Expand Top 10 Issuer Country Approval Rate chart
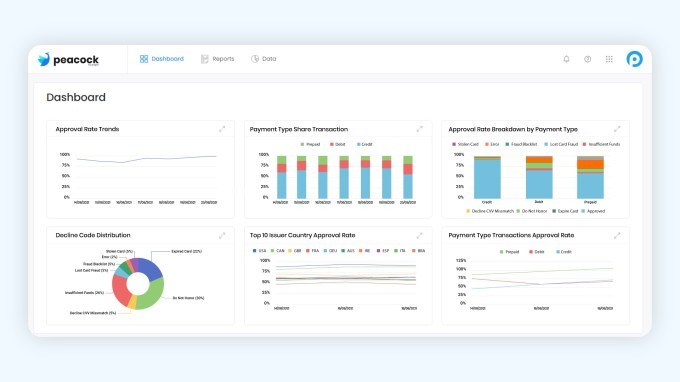 [419, 235]
